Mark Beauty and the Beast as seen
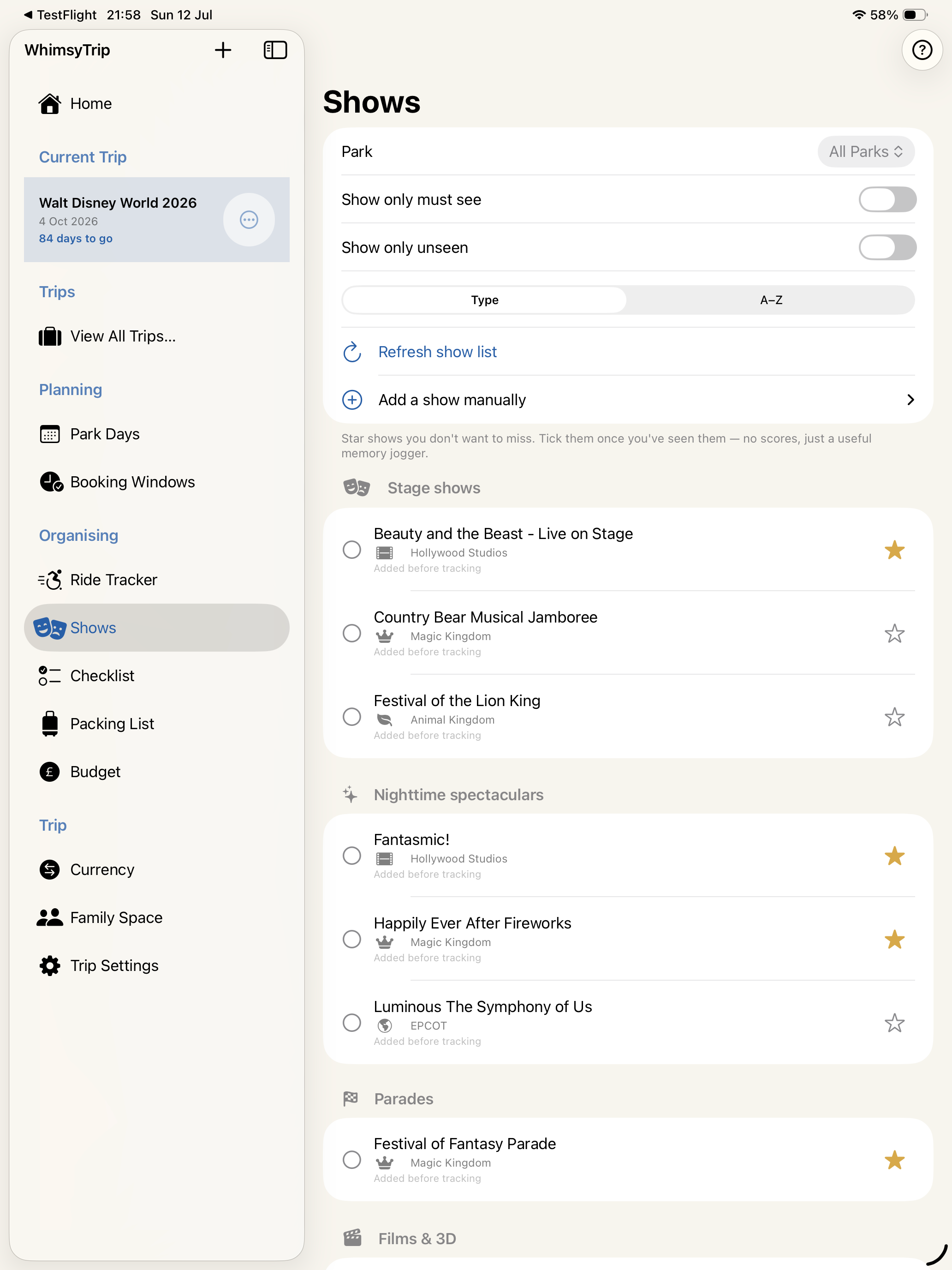 [352, 550]
